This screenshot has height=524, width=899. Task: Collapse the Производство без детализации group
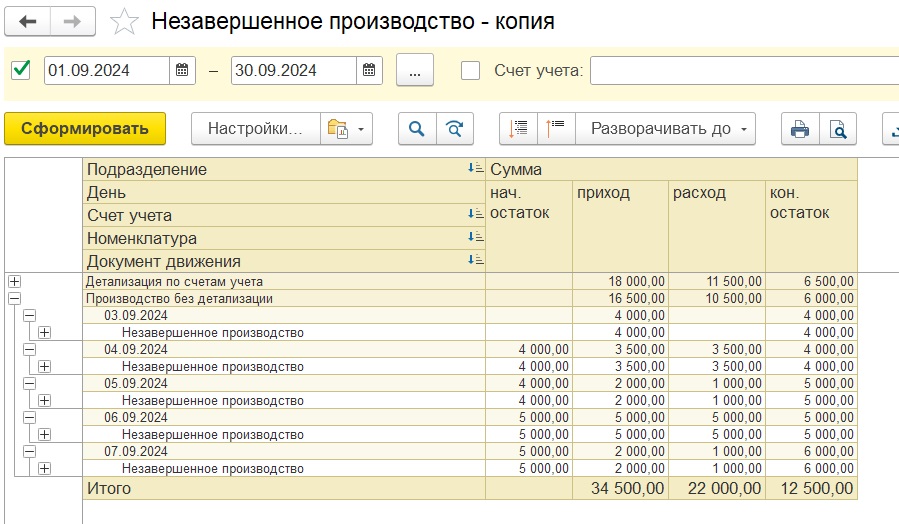[14, 299]
